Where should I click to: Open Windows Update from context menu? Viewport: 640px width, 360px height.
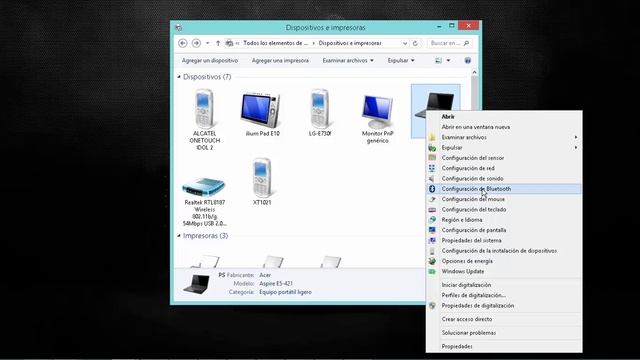(462, 271)
